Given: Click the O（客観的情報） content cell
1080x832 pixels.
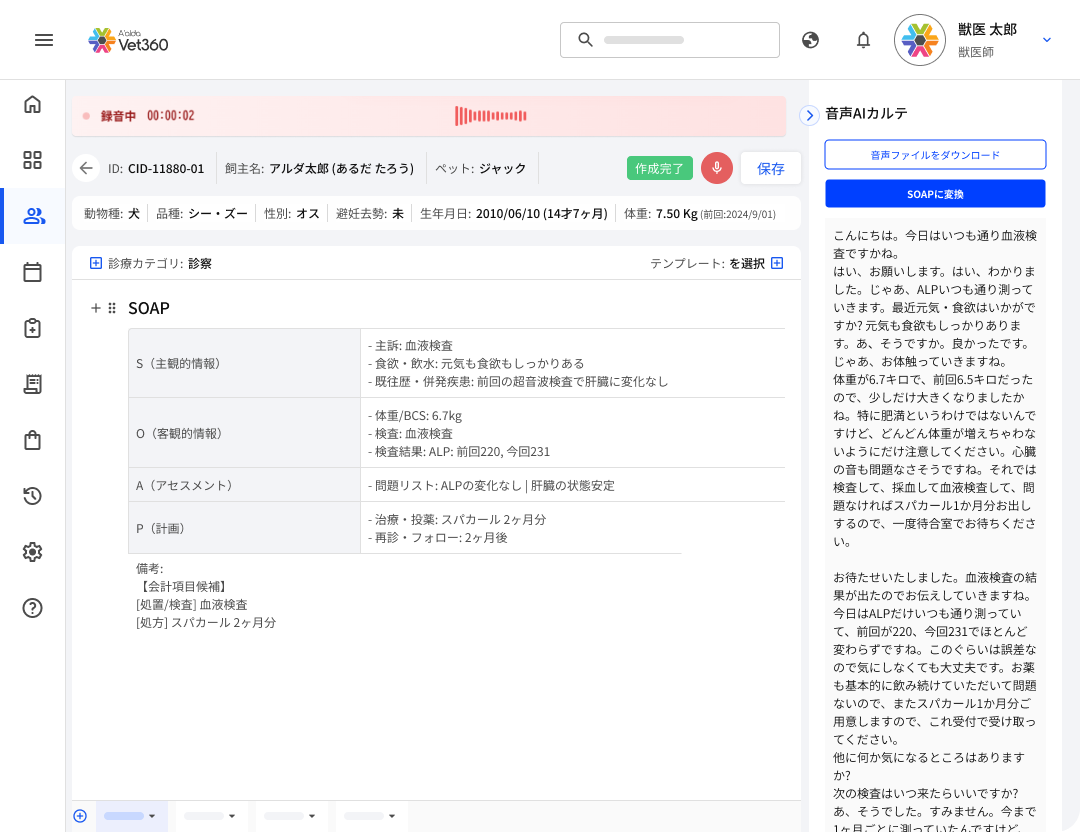Looking at the screenshot, I should pyautogui.click(x=572, y=433).
